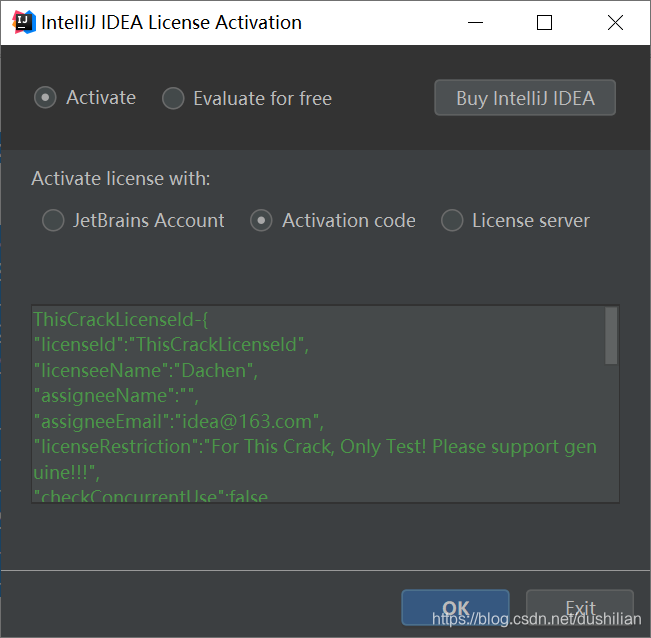Image resolution: width=651 pixels, height=638 pixels.
Task: Confirm activation with the OK button
Action: [x=455, y=607]
